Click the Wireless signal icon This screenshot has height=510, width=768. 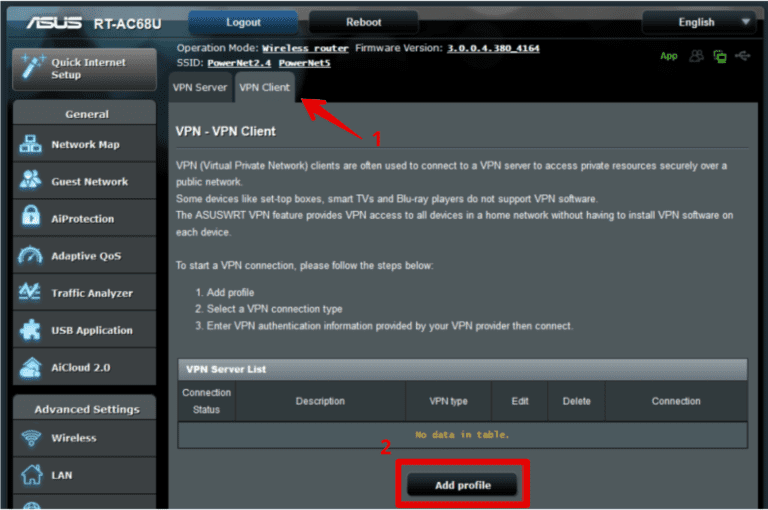(x=31, y=437)
